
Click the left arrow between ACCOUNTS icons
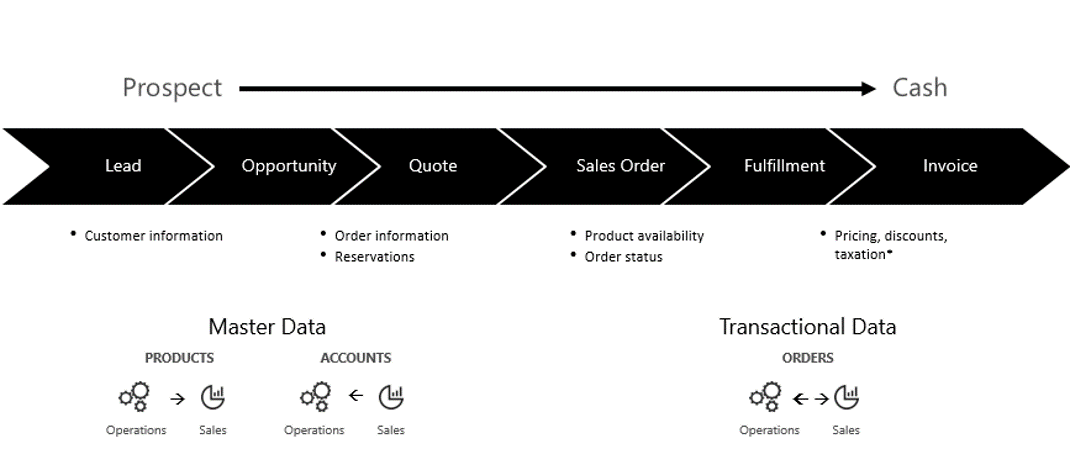356,395
